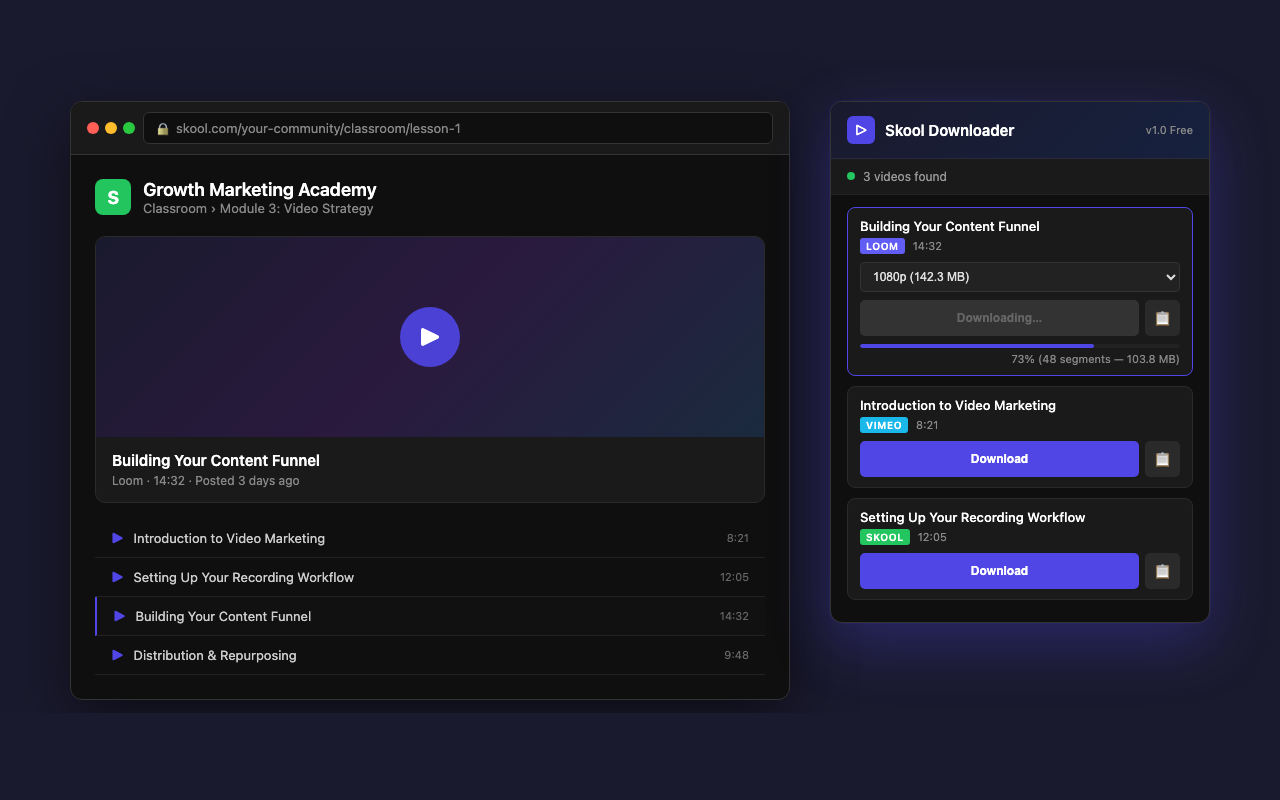Click the yellow minimize window dot
The width and height of the screenshot is (1280, 800).
tap(111, 128)
